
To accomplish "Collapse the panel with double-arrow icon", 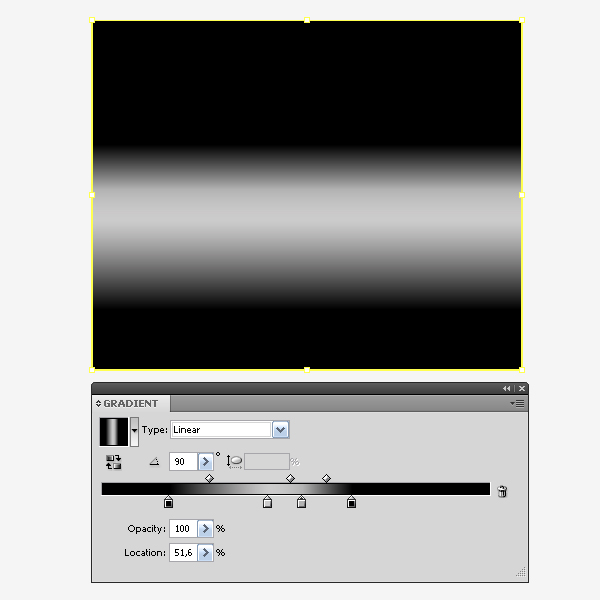I will tap(506, 388).
